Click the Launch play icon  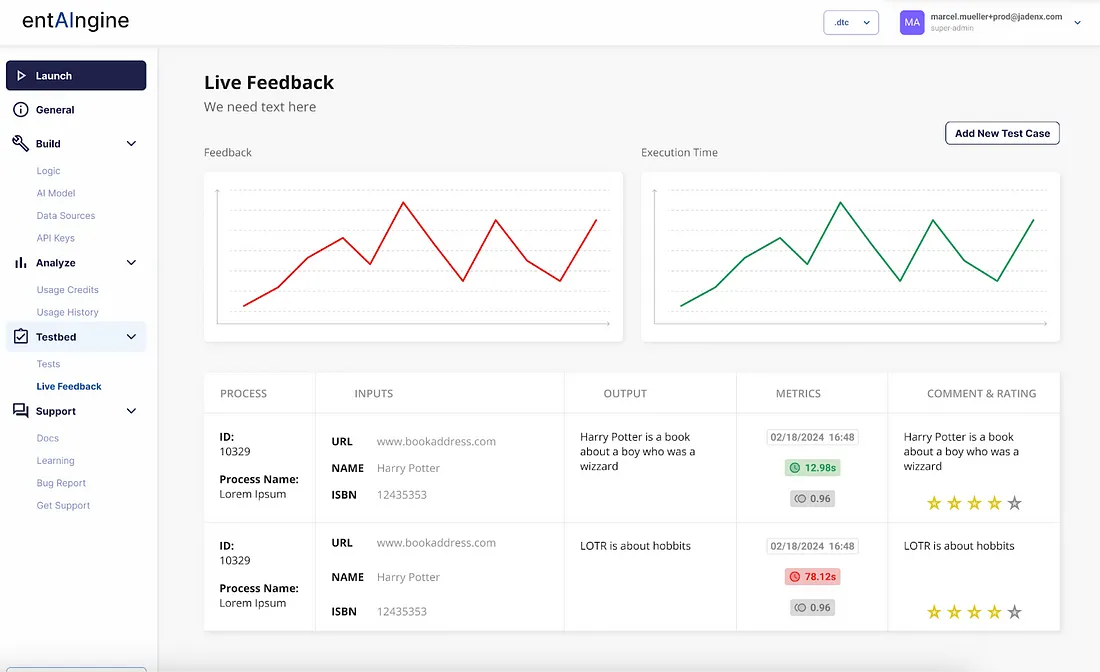[21, 76]
